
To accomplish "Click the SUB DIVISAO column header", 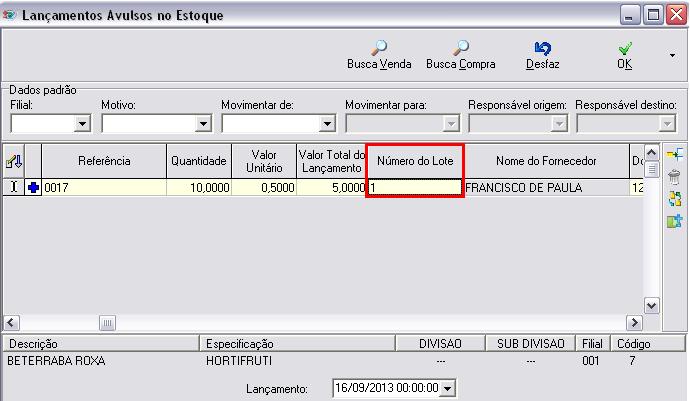I will (x=531, y=344).
